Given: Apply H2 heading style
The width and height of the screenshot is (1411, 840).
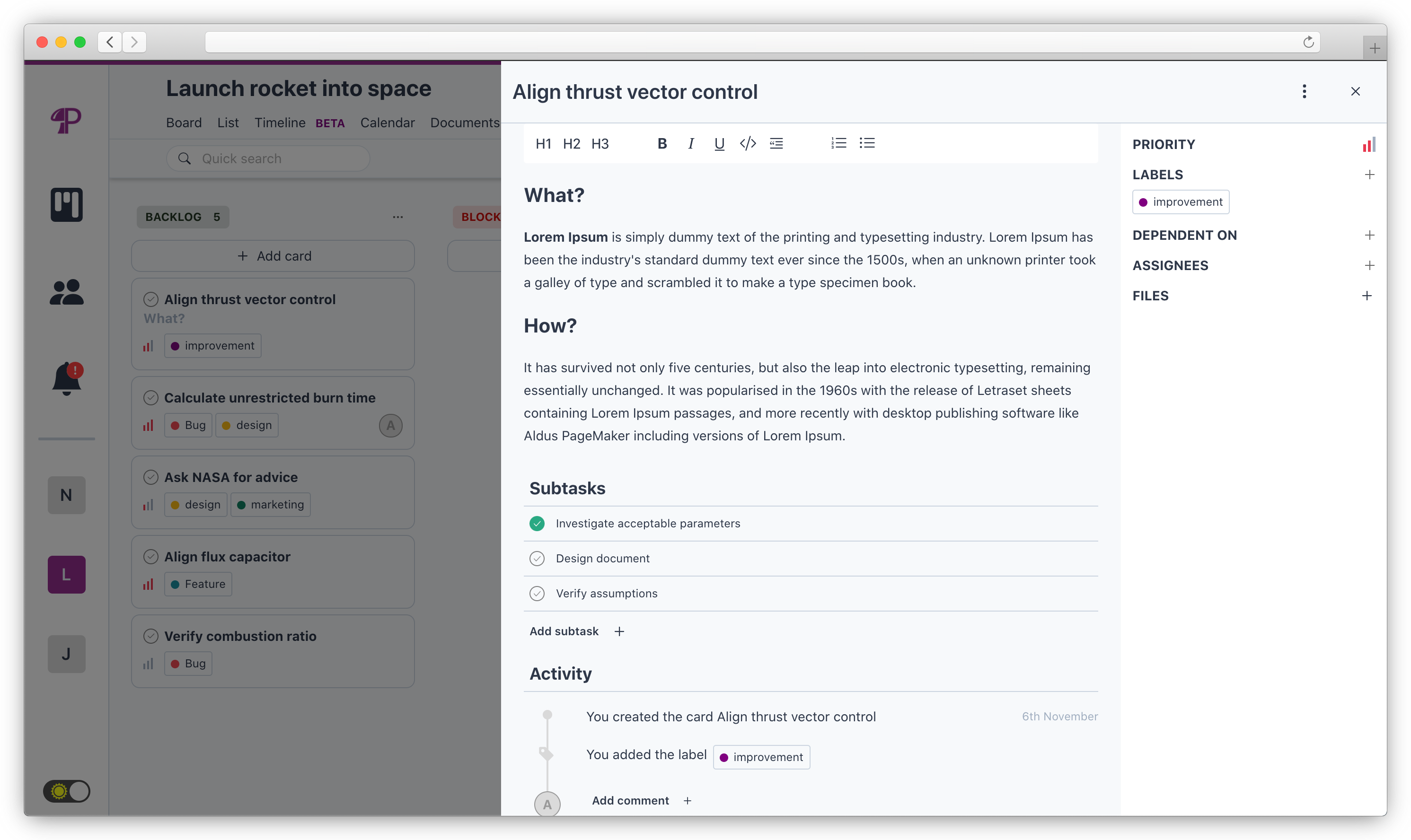Looking at the screenshot, I should [x=571, y=144].
